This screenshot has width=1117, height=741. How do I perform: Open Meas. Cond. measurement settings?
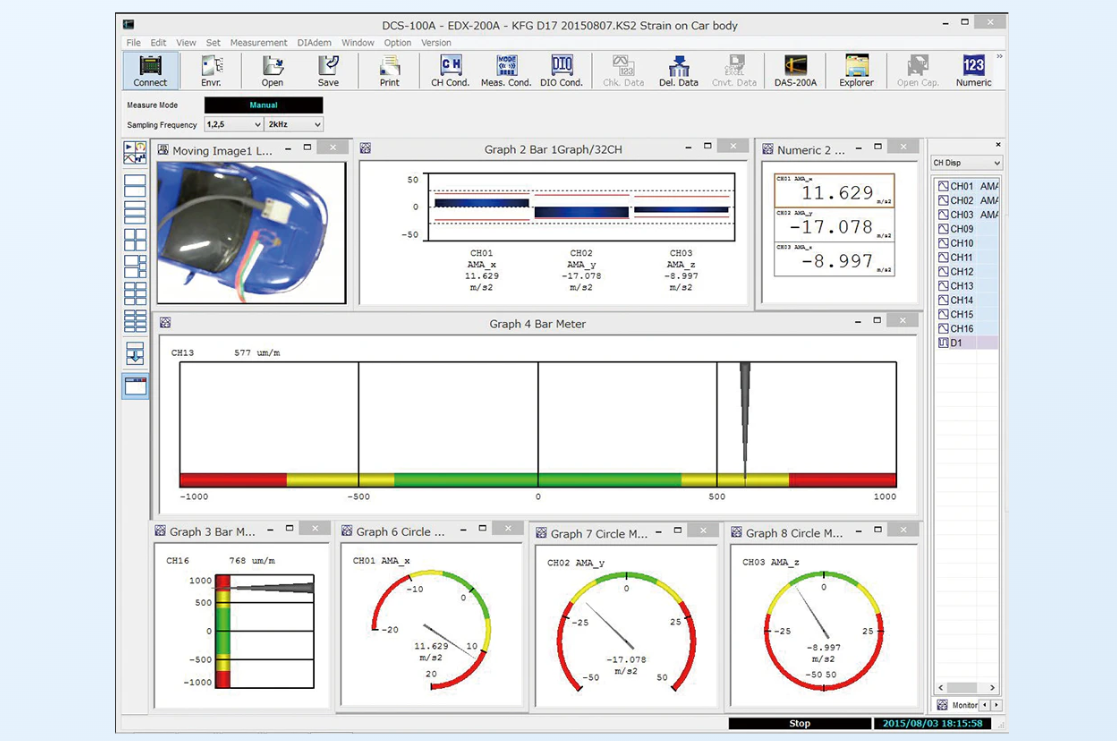pyautogui.click(x=506, y=70)
